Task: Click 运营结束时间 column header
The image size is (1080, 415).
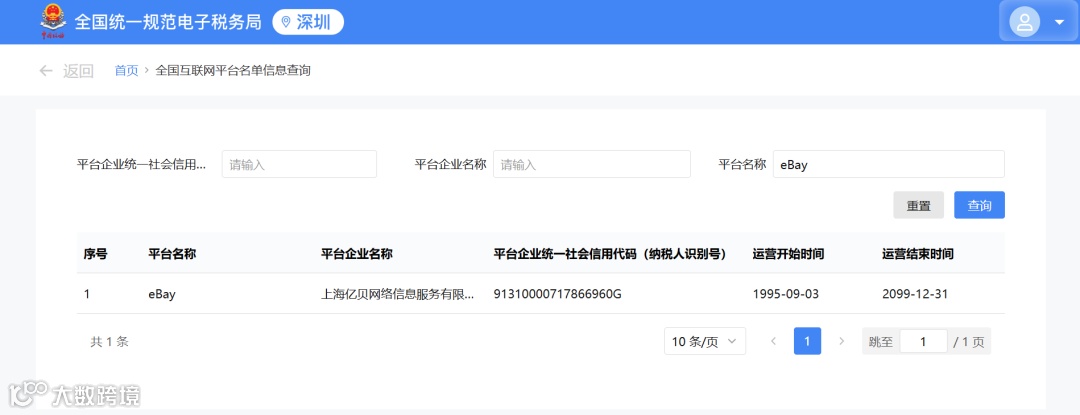Action: tap(917, 253)
